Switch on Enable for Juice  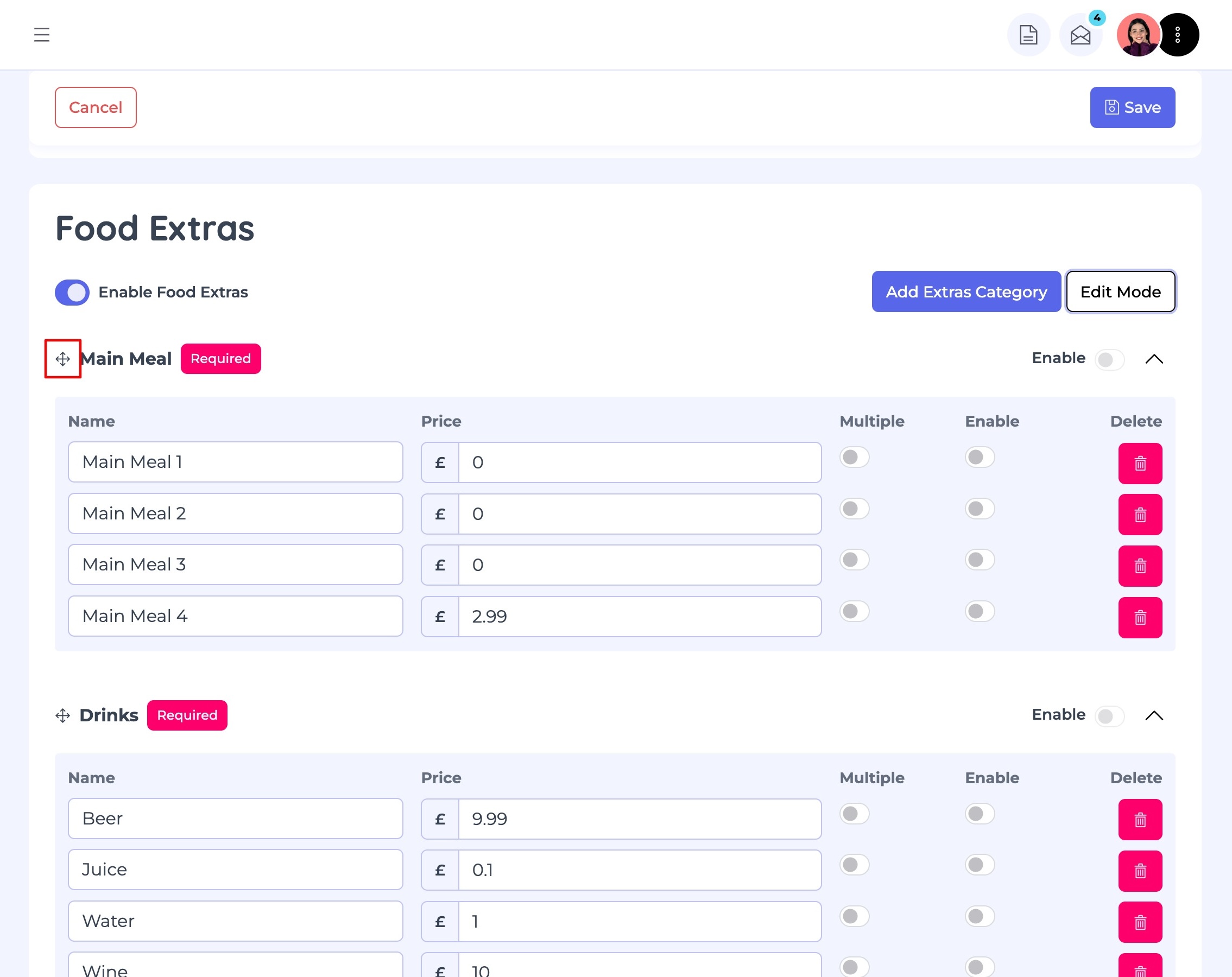980,865
